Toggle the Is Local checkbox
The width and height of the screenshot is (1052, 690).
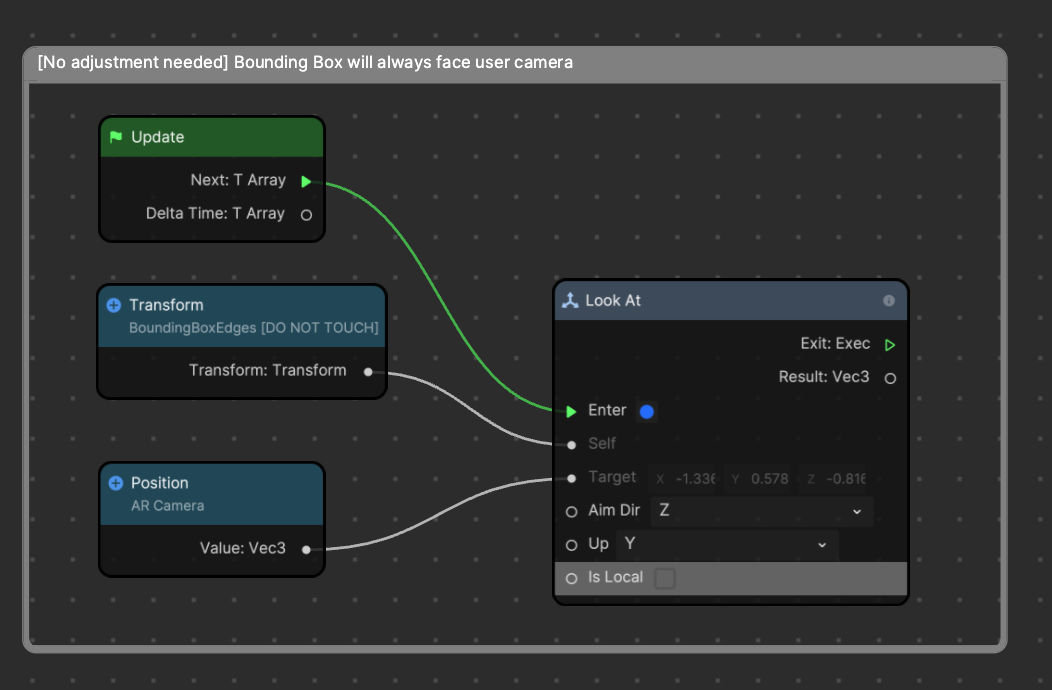pos(665,578)
